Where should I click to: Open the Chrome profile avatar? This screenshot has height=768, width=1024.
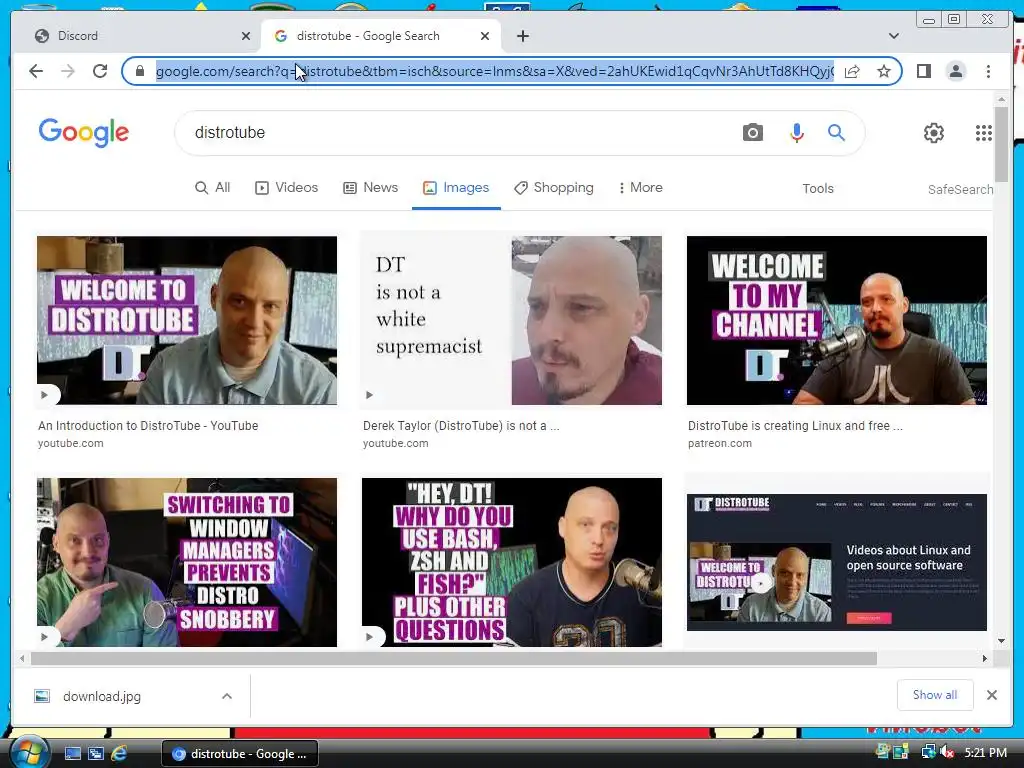click(x=955, y=71)
